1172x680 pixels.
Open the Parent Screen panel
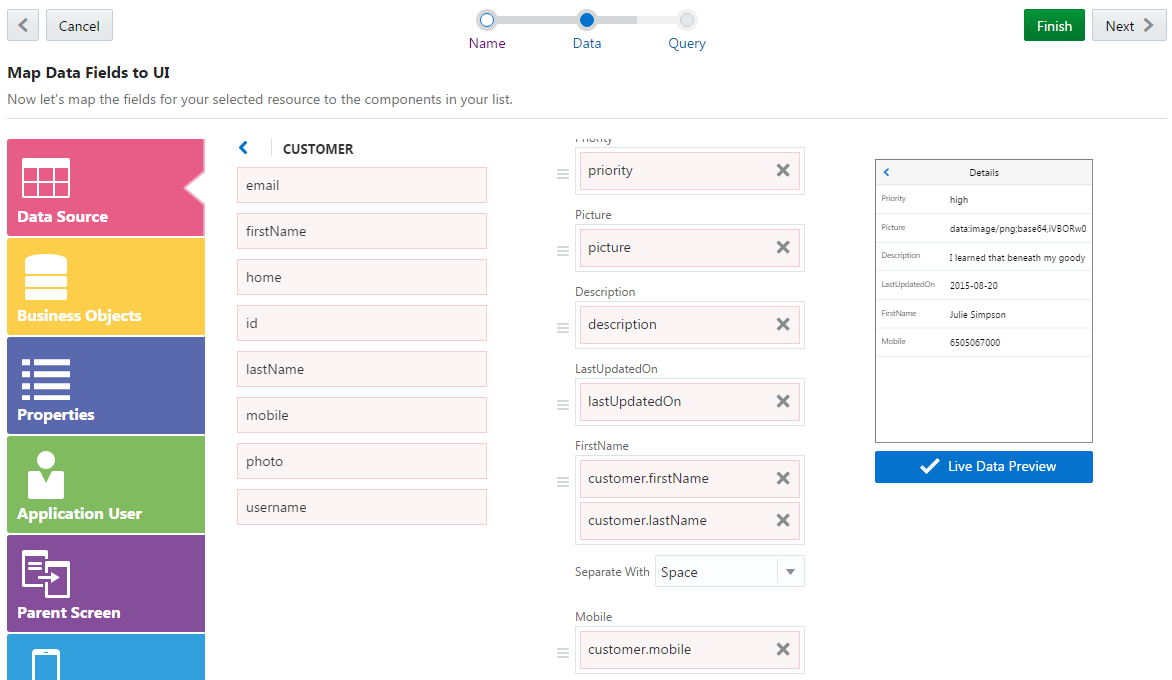[x=106, y=583]
